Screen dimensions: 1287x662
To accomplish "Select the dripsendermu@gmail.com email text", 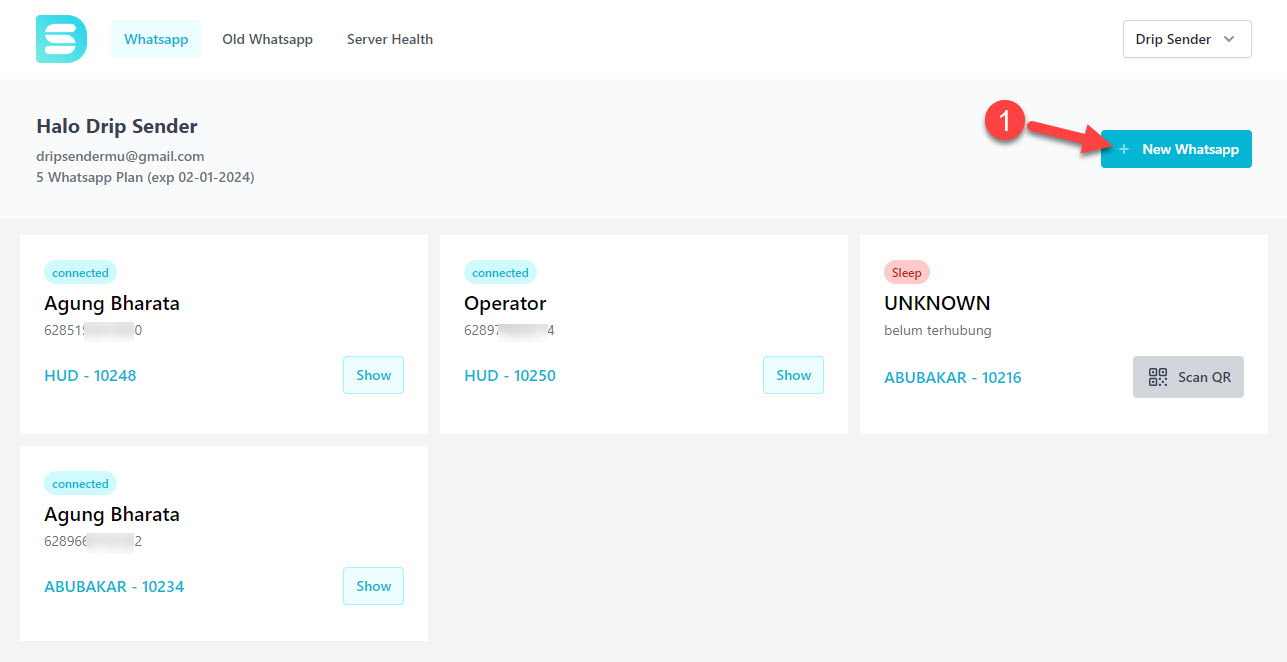I will tap(120, 156).
